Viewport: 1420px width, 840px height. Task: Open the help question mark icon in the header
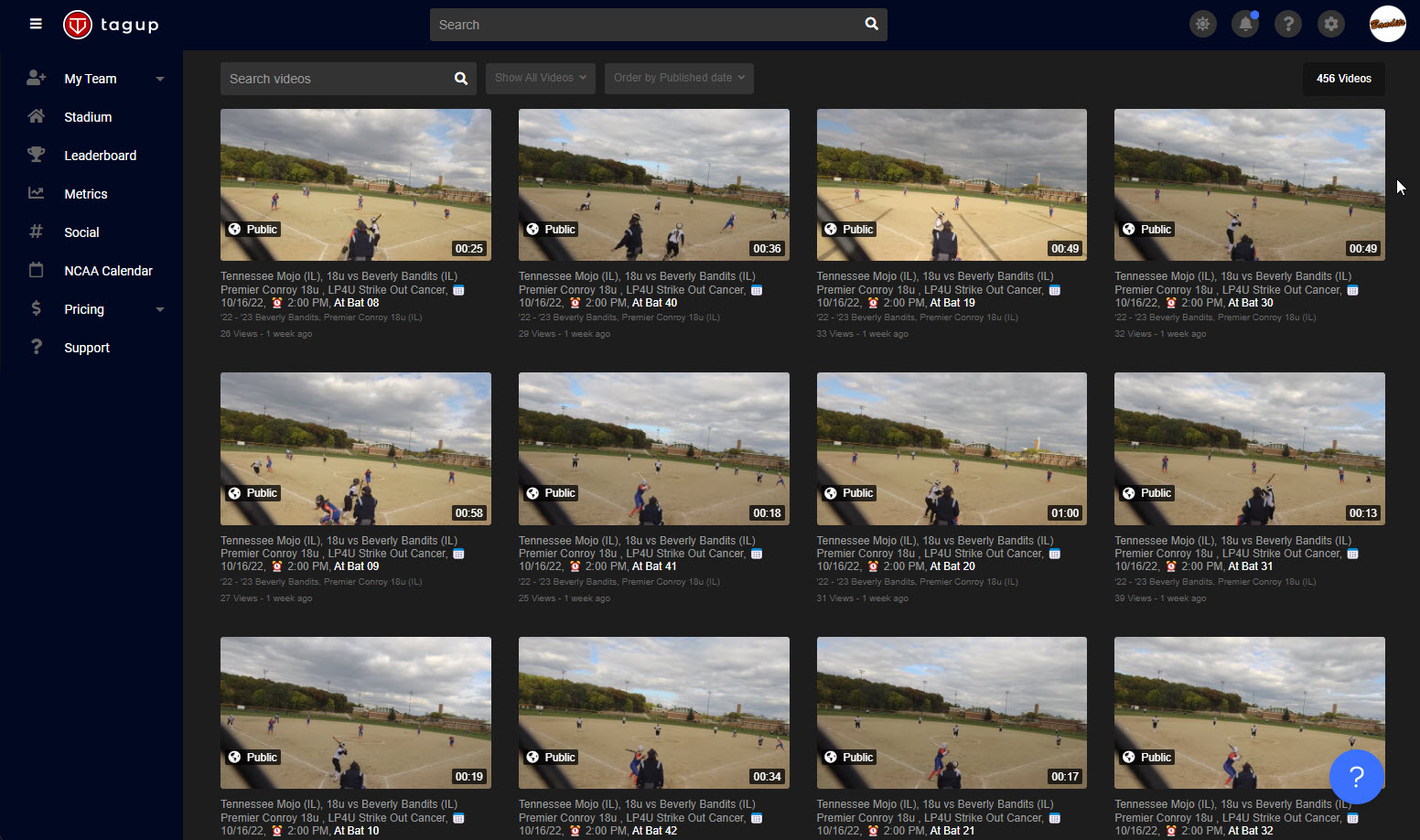coord(1288,25)
